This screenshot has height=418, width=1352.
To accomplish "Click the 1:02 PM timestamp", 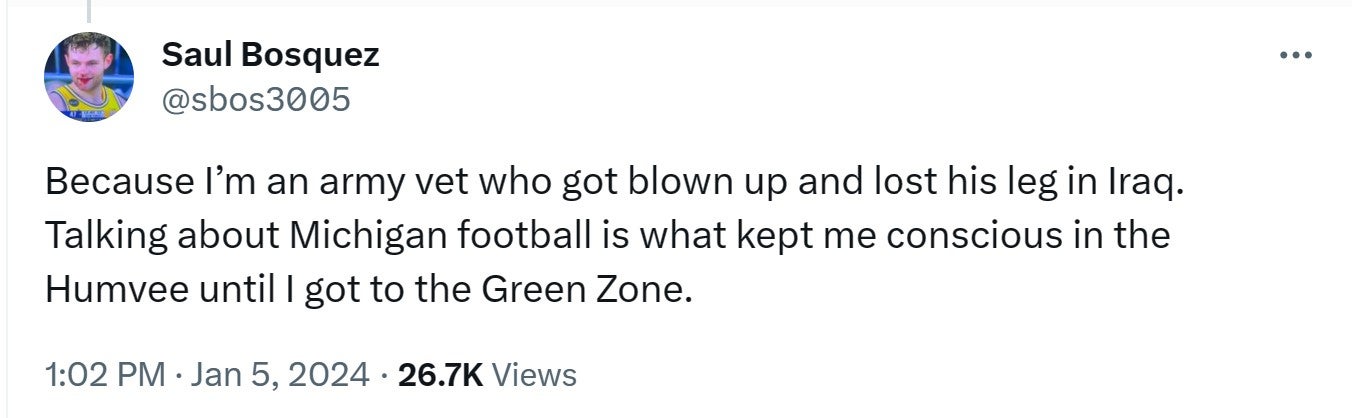I will click(105, 375).
